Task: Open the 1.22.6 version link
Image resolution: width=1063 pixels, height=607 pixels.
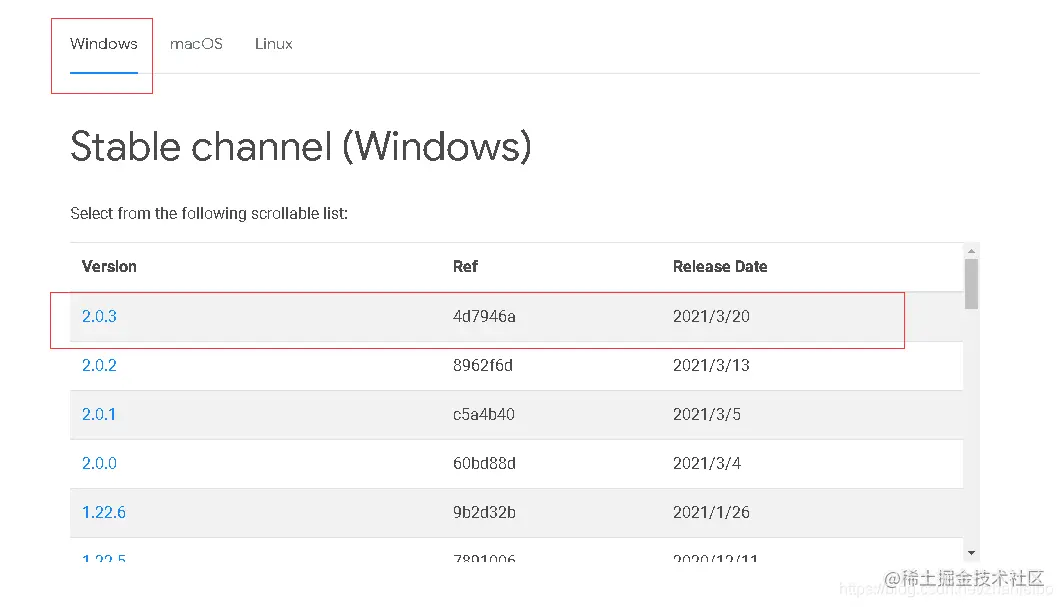Action: [104, 512]
